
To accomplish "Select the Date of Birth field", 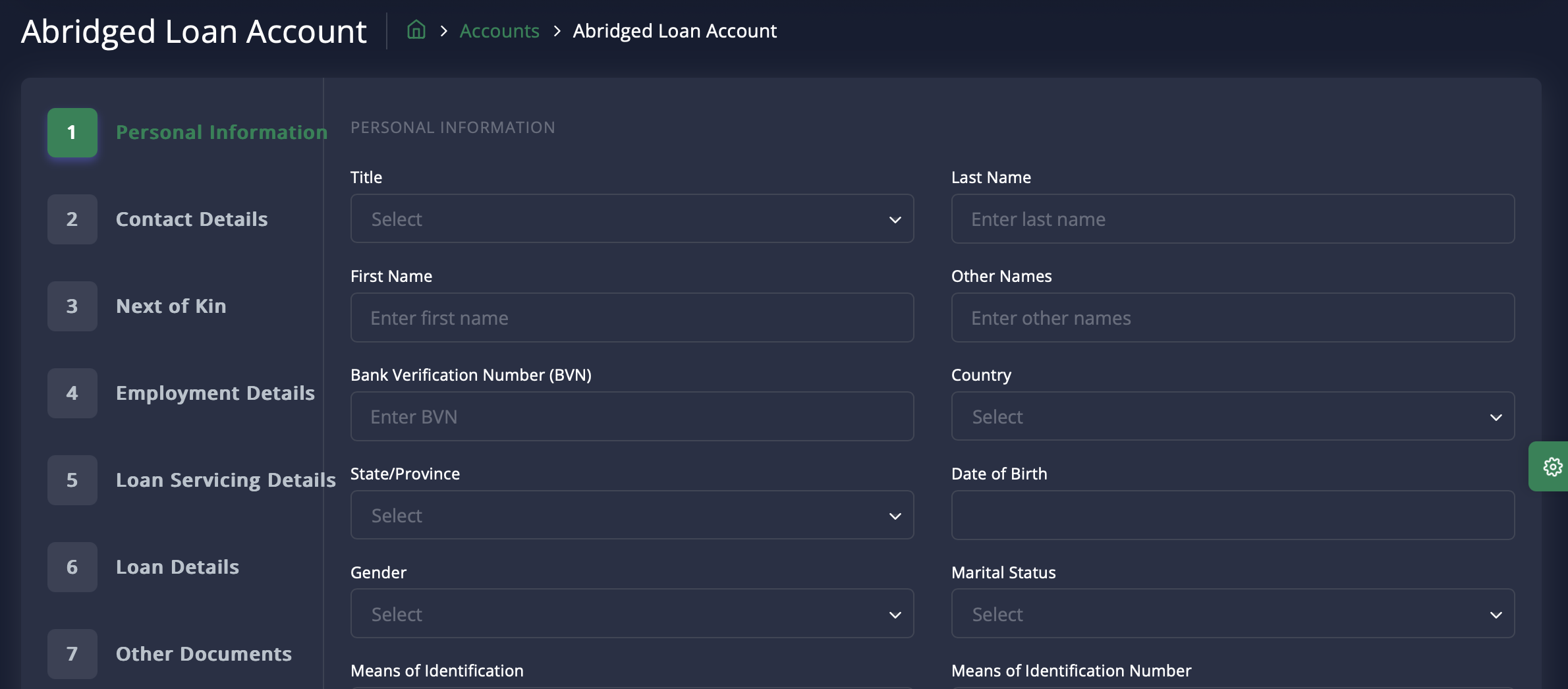I will click(x=1232, y=515).
